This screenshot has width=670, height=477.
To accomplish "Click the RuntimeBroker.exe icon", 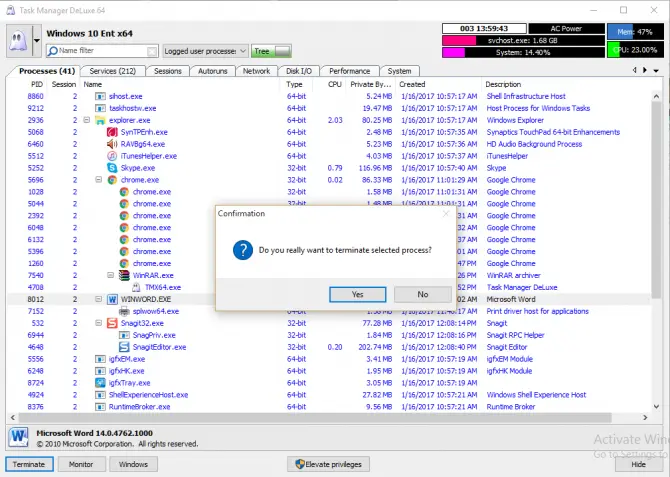I will click(100, 407).
